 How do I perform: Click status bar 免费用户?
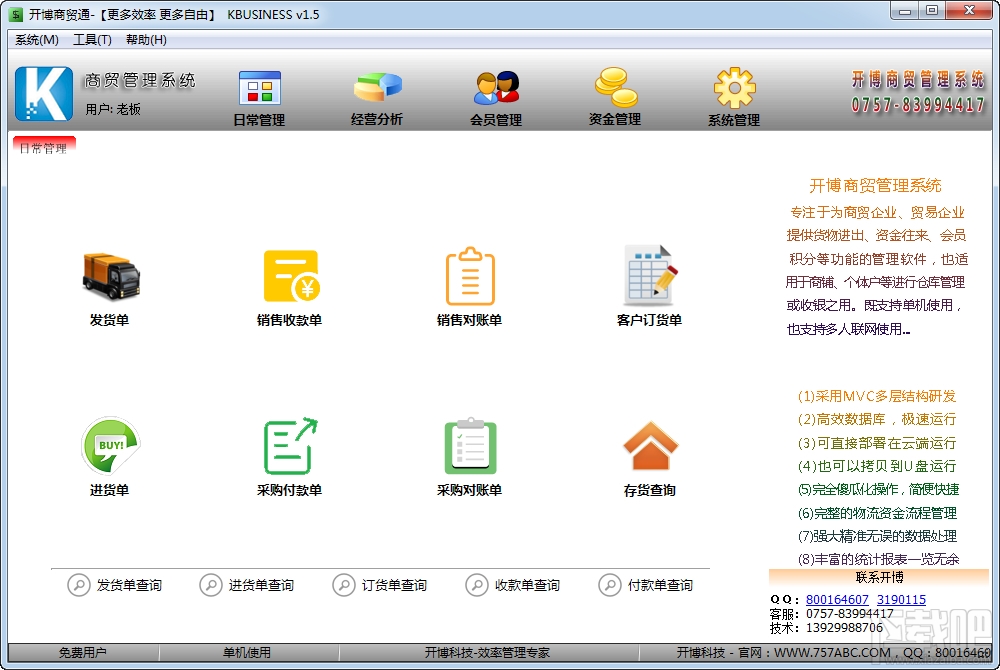point(83,653)
